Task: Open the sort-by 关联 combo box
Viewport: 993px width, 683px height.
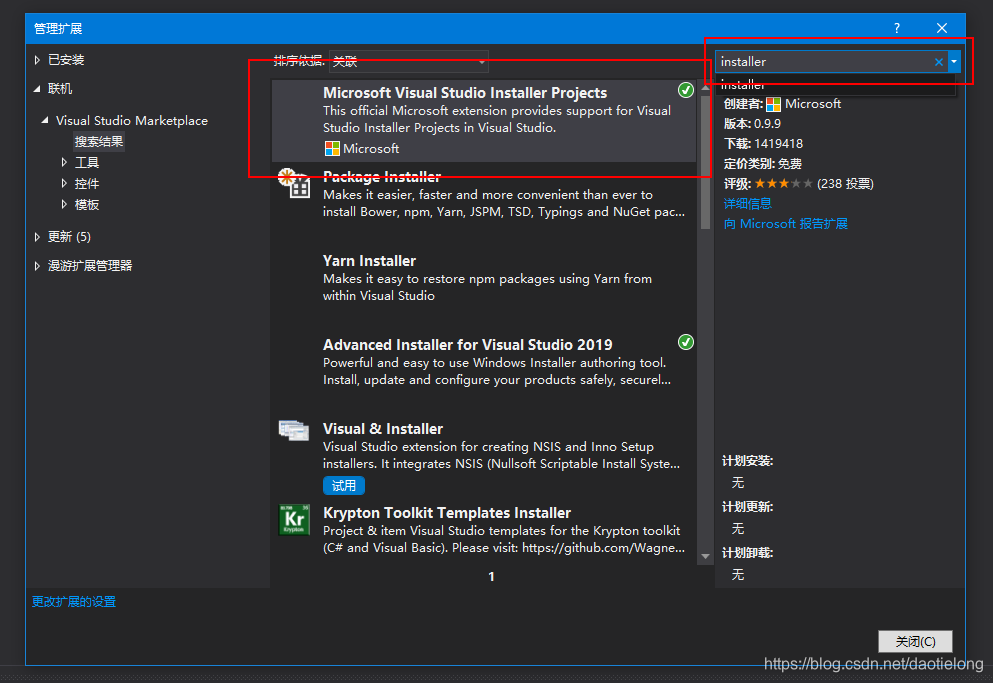Action: 408,61
